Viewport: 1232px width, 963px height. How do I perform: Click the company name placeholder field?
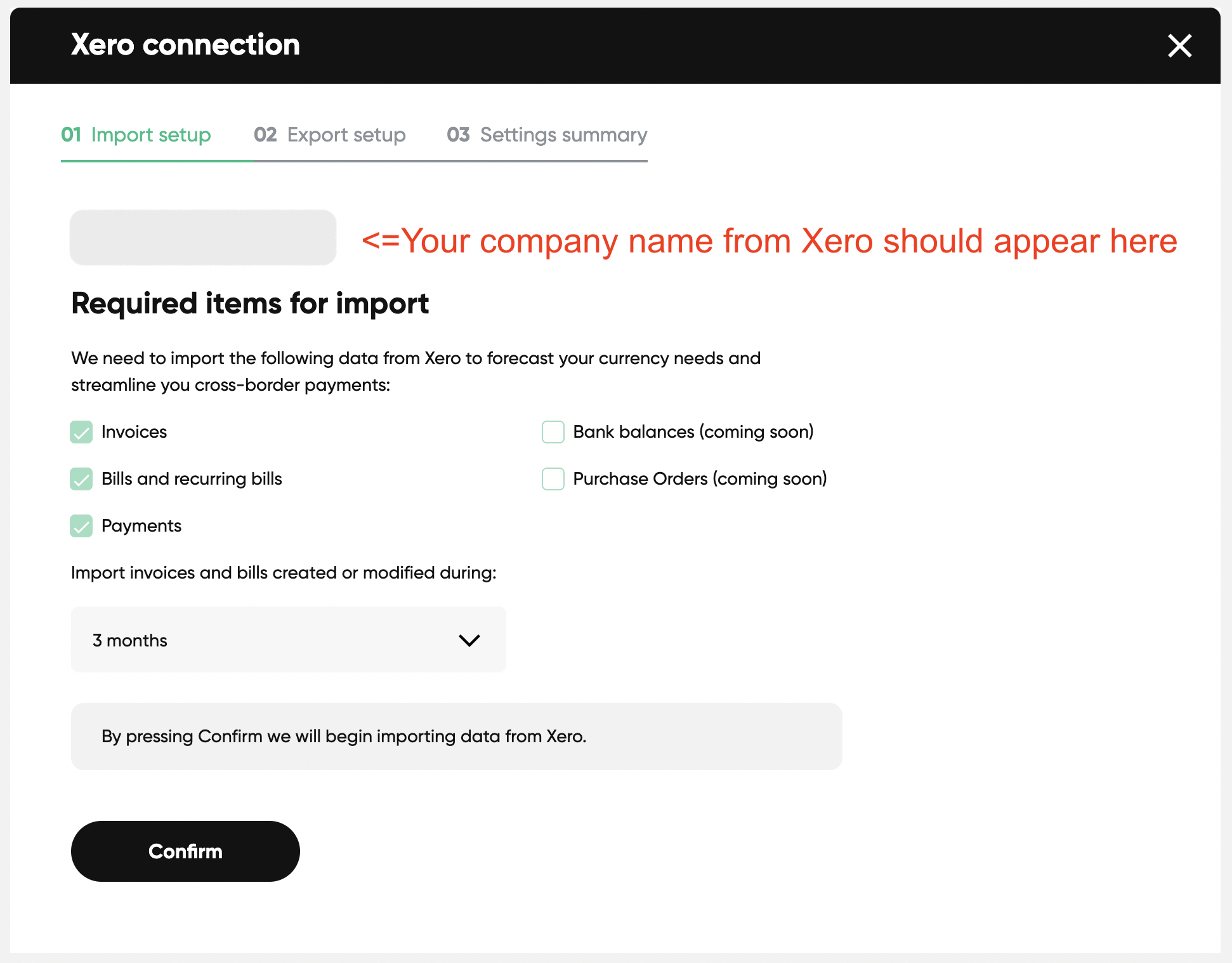point(203,237)
